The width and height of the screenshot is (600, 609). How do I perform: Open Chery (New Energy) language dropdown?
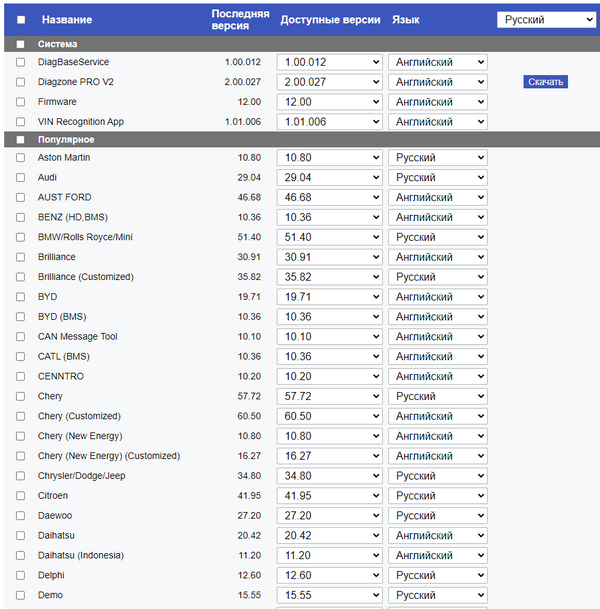(438, 436)
